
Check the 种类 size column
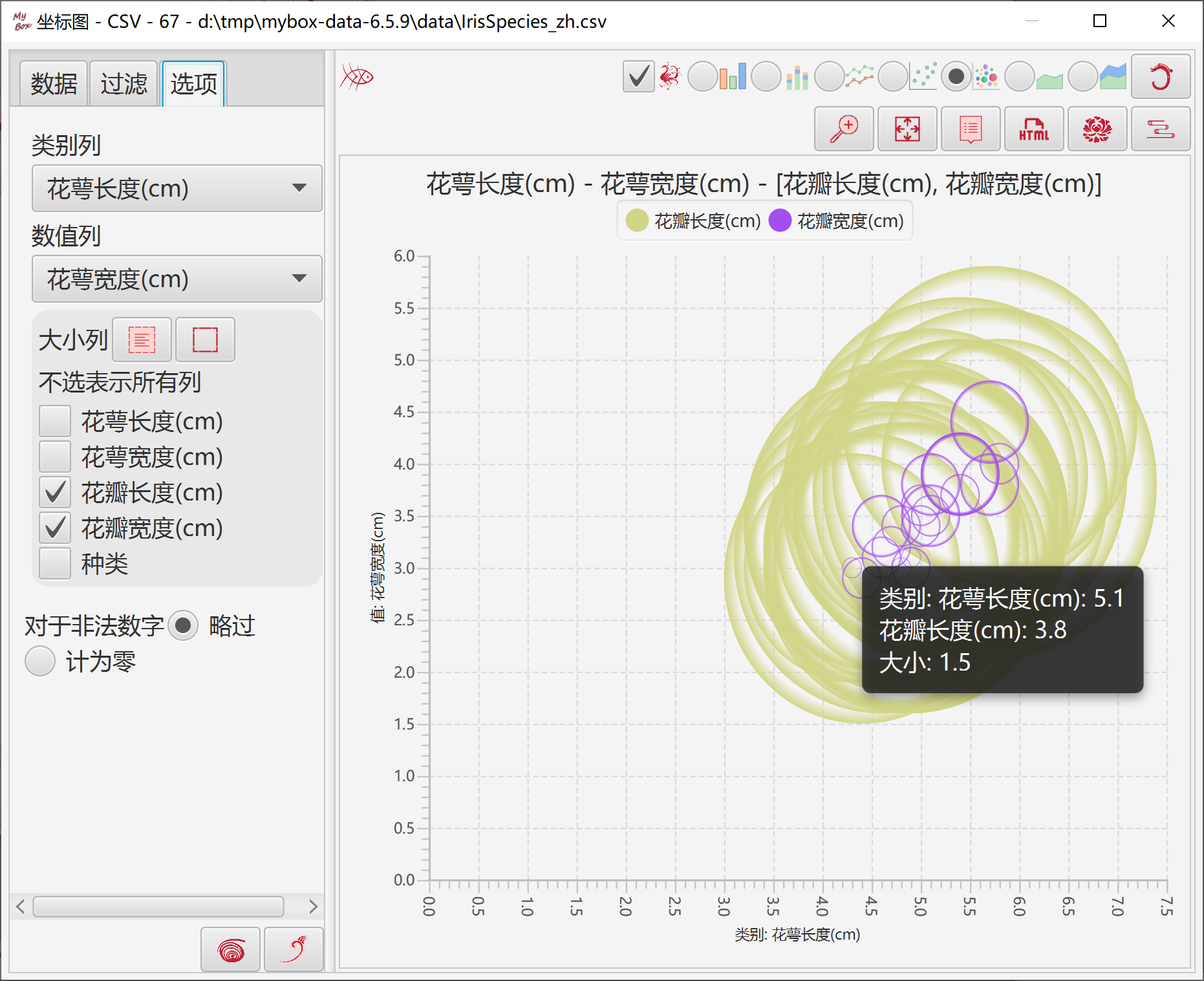(55, 563)
